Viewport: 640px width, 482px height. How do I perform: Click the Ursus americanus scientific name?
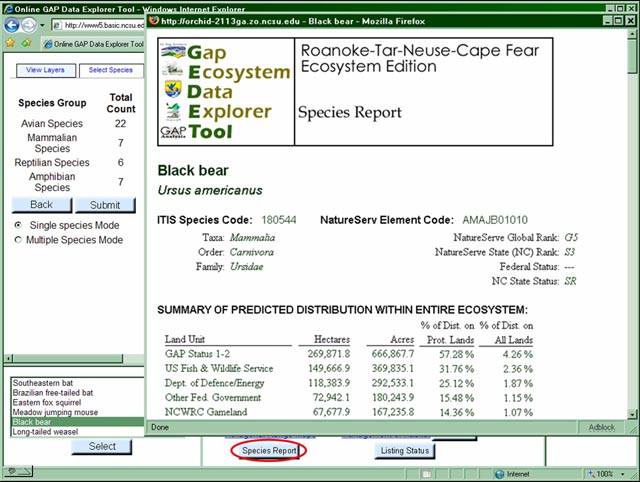pyautogui.click(x=210, y=190)
